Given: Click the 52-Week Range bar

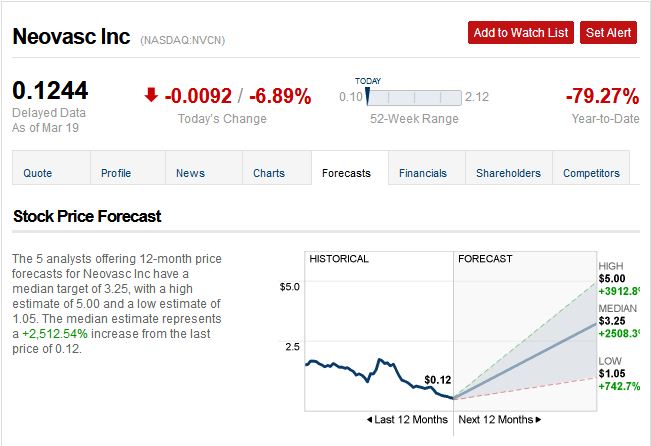Looking at the screenshot, I should tap(414, 97).
